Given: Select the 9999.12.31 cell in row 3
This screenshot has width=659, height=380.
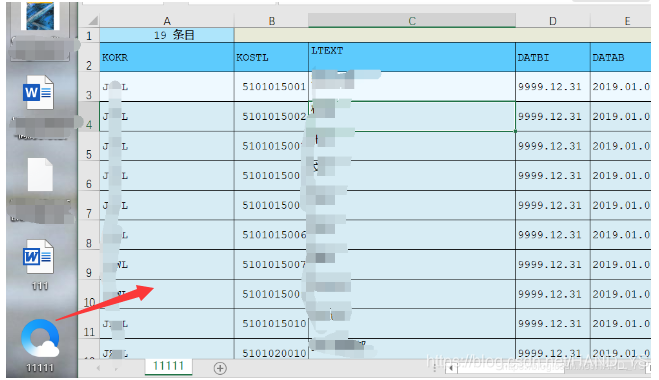Looking at the screenshot, I should (553, 87).
